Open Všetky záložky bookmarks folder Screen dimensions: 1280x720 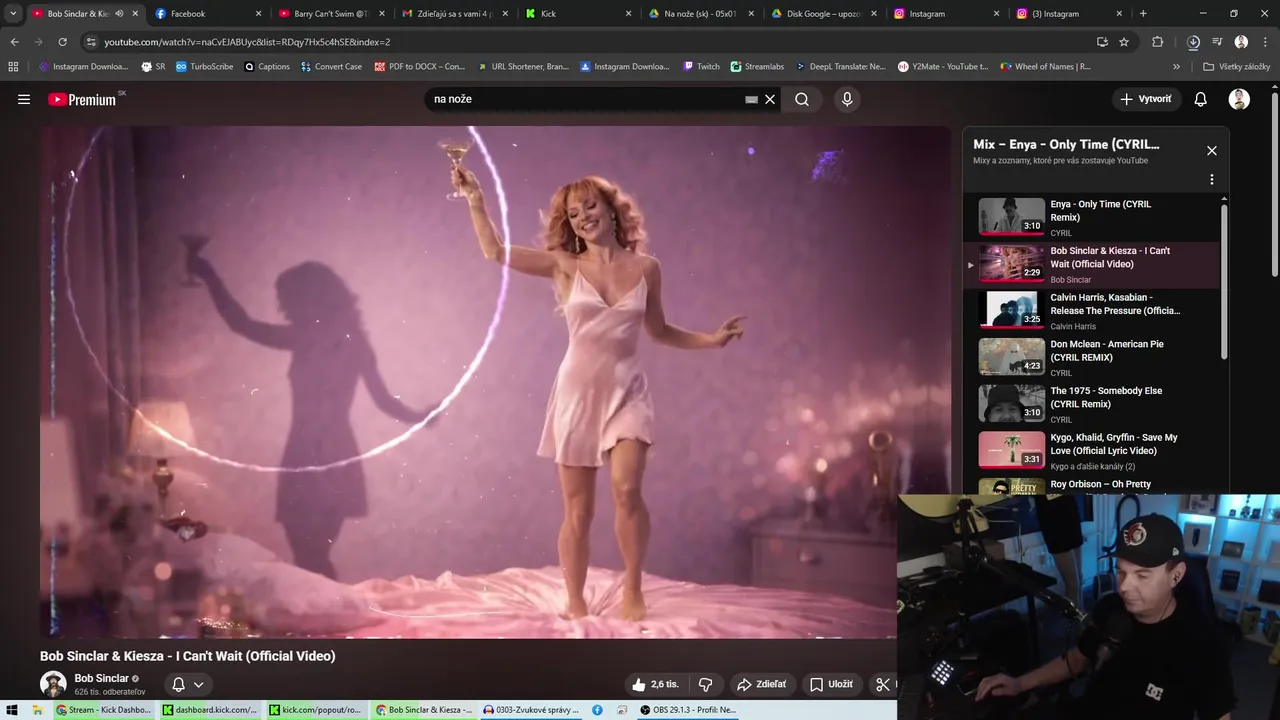1237,67
